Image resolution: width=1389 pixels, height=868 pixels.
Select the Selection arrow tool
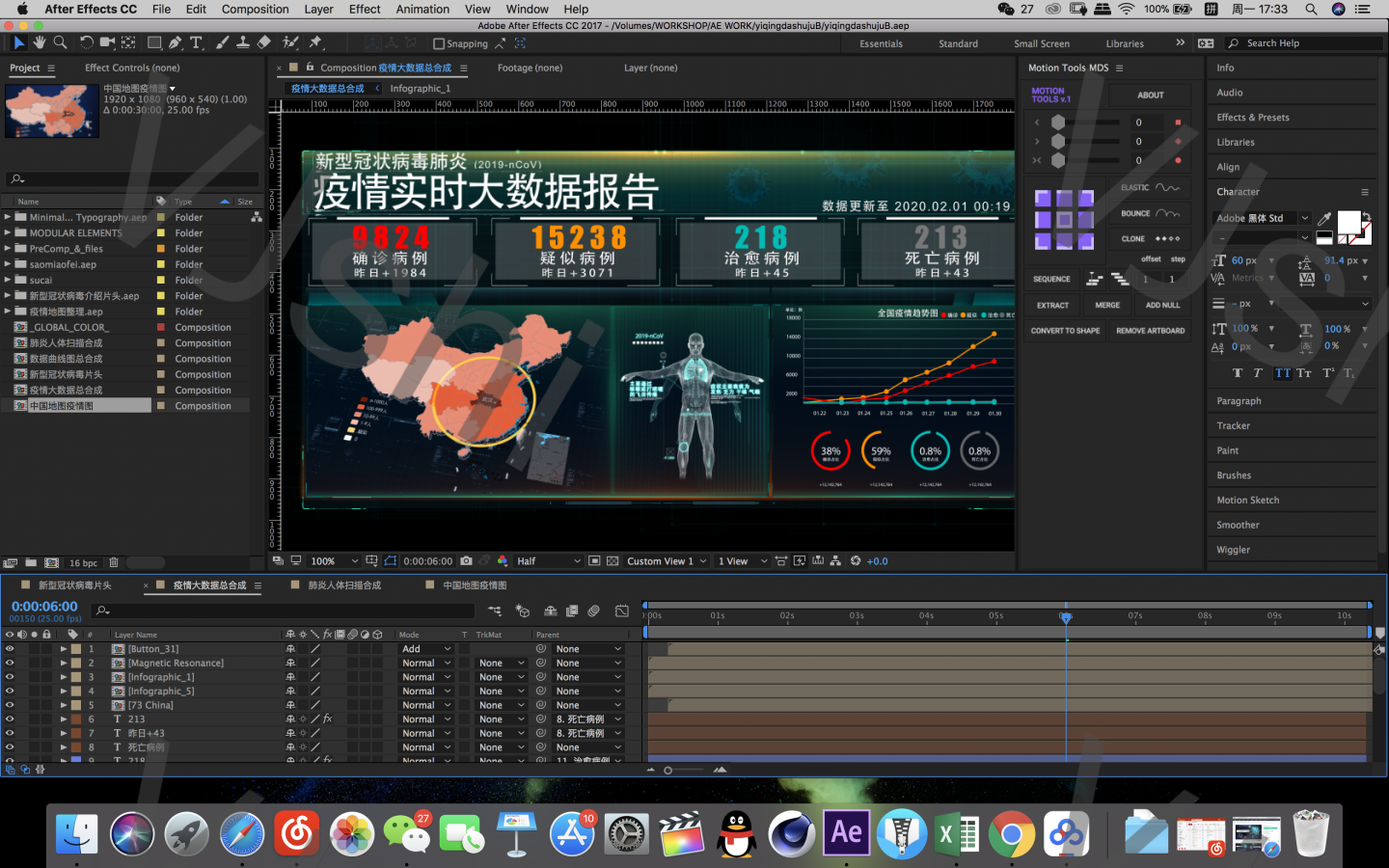pyautogui.click(x=18, y=43)
